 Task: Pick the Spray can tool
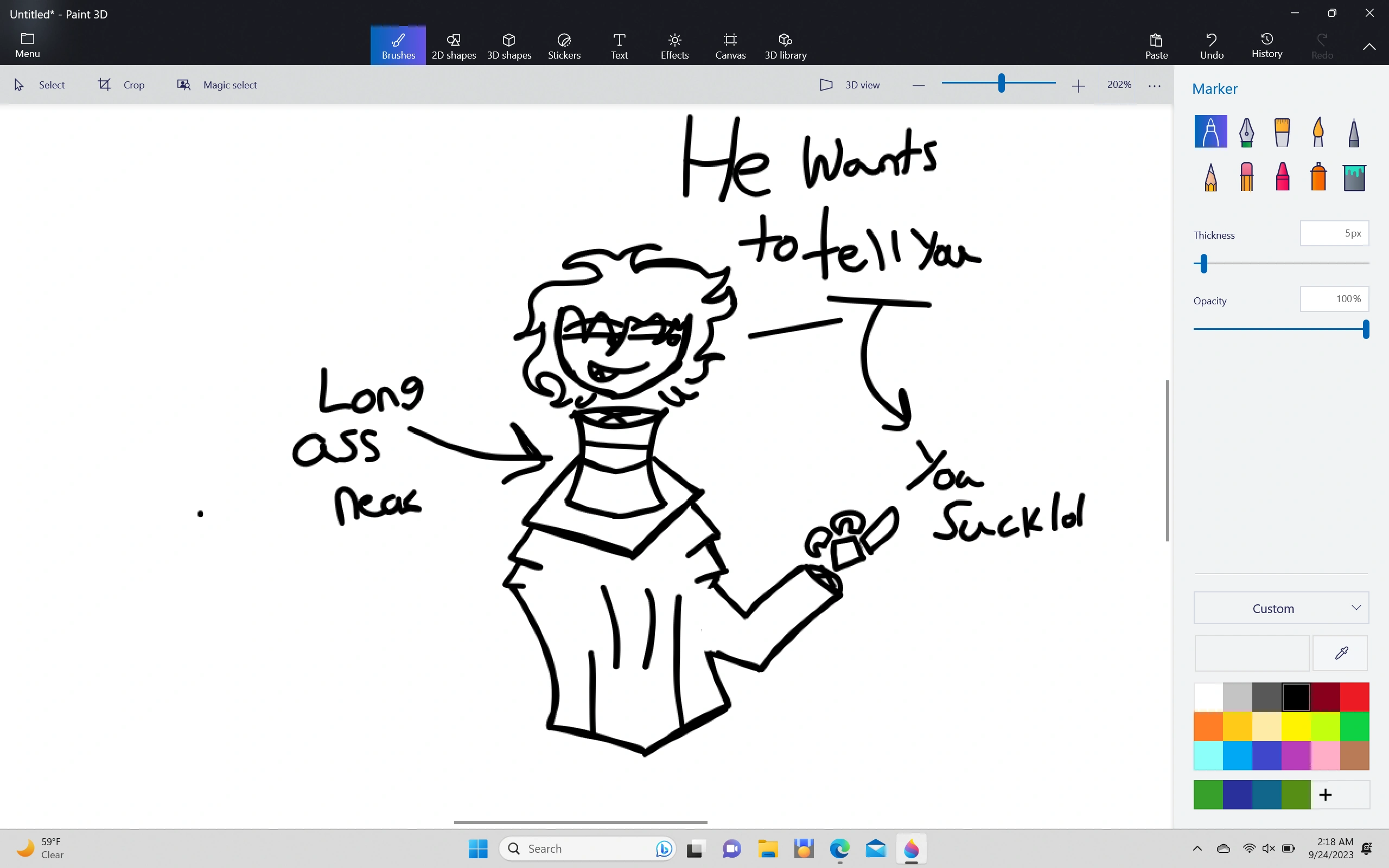pos(1317,177)
